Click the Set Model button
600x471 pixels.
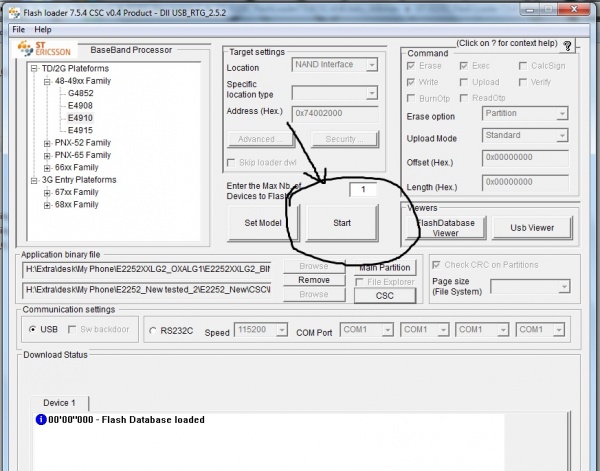tap(263, 223)
